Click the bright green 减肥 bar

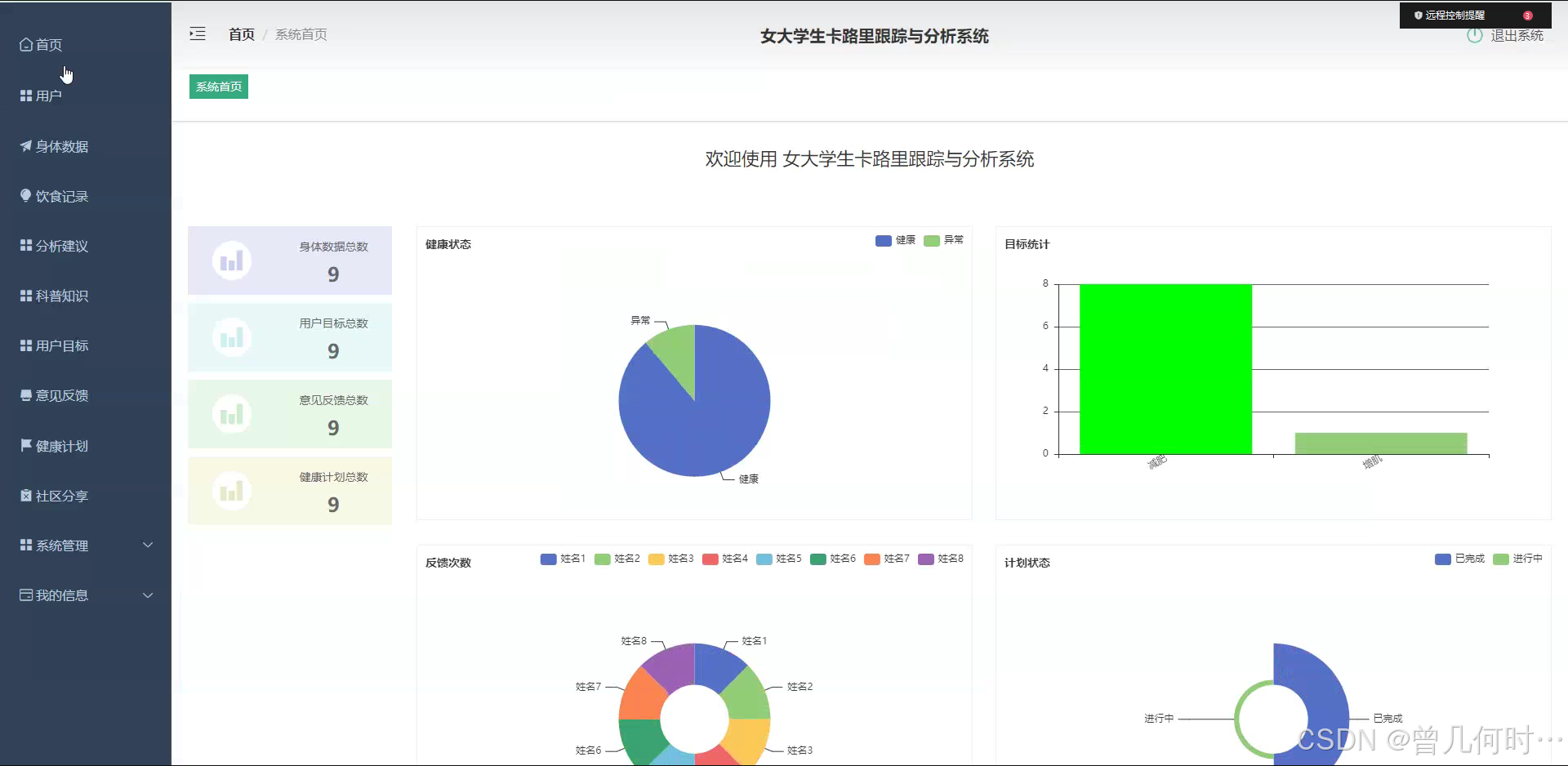[1165, 369]
